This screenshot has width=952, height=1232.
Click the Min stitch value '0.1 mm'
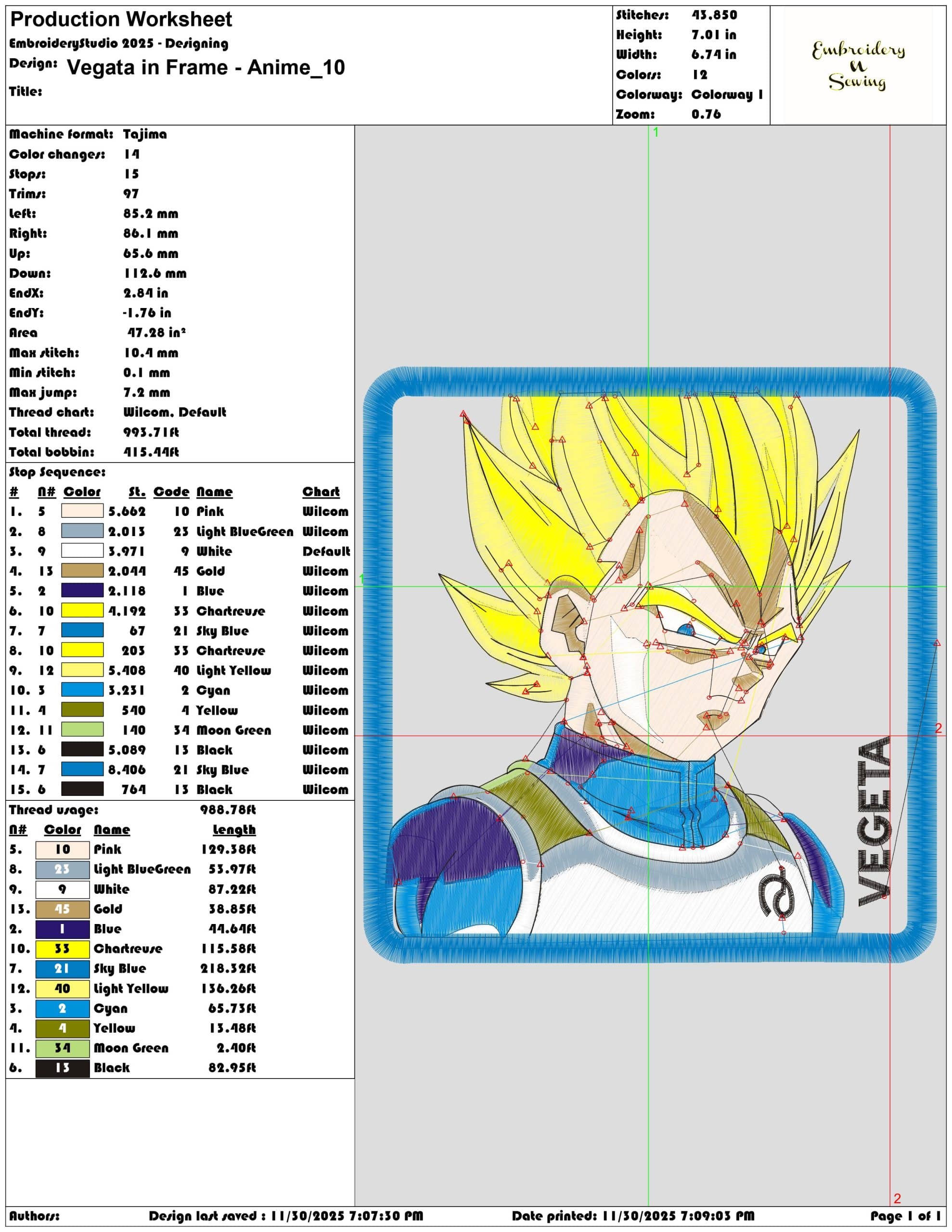click(147, 372)
